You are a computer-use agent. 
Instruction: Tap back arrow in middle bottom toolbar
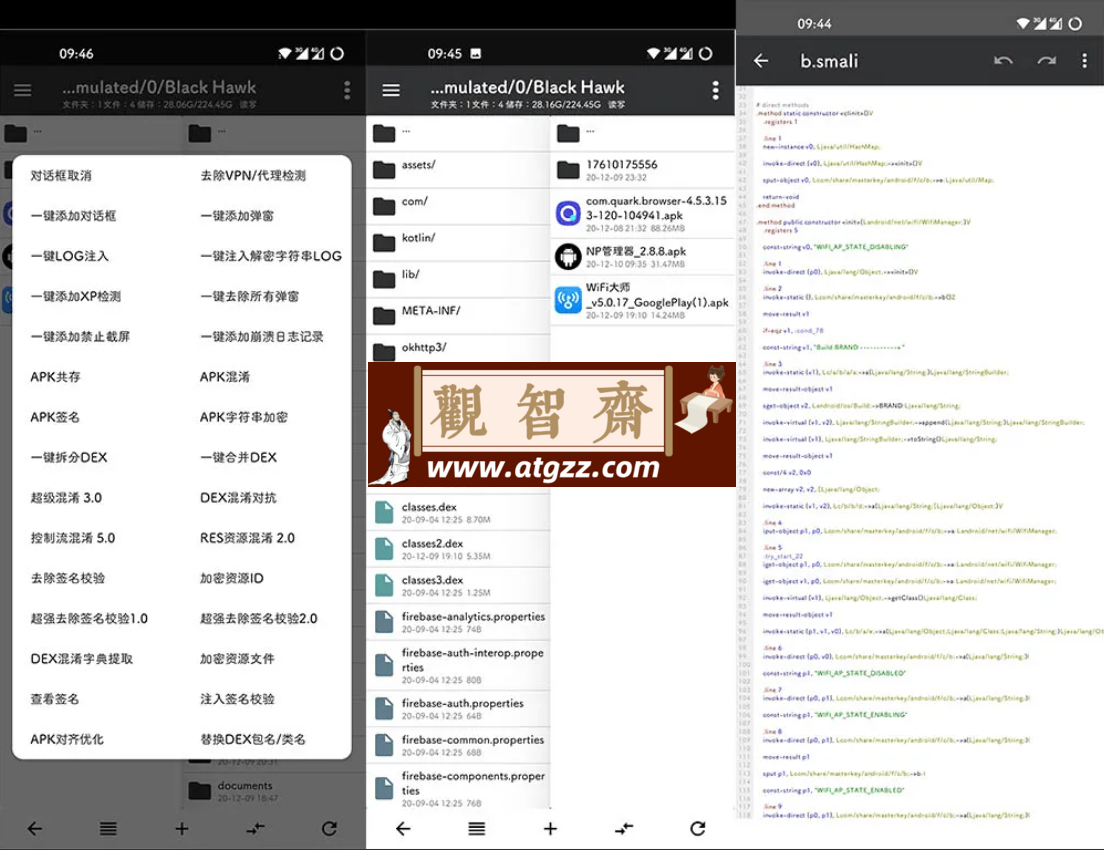(x=403, y=828)
